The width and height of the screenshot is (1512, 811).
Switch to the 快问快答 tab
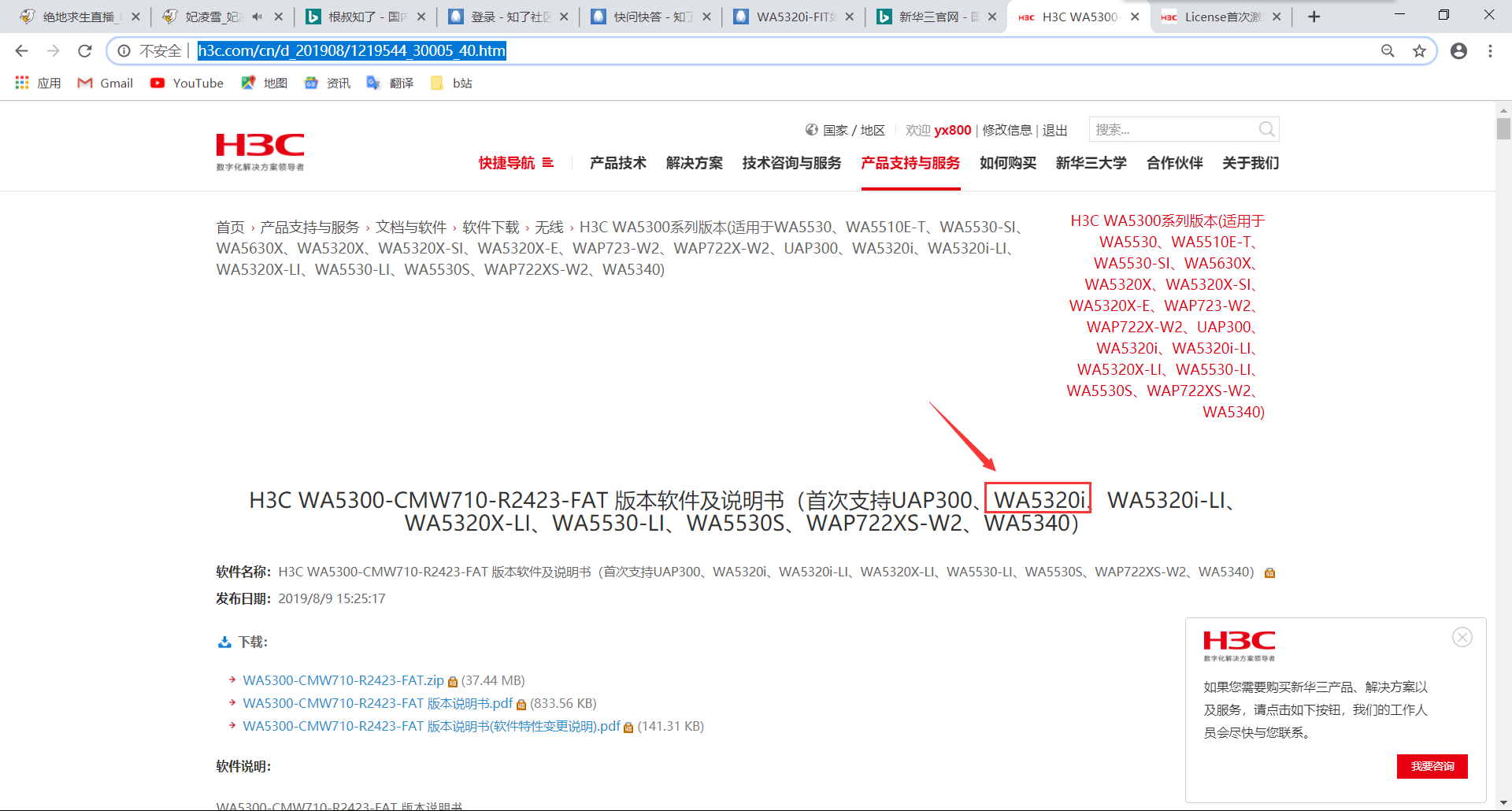pyautogui.click(x=651, y=17)
